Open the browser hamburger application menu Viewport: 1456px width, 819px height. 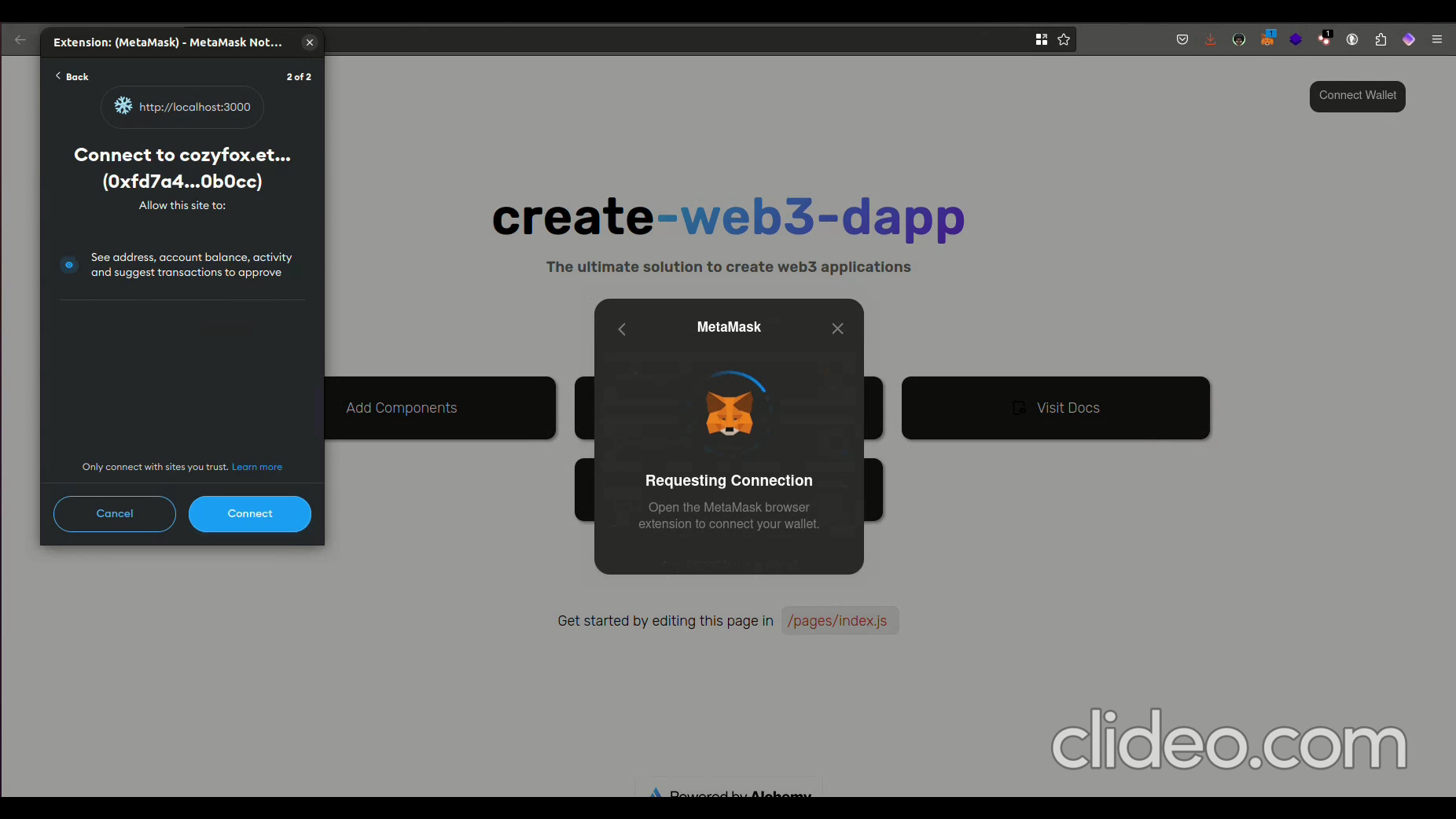point(1437,39)
